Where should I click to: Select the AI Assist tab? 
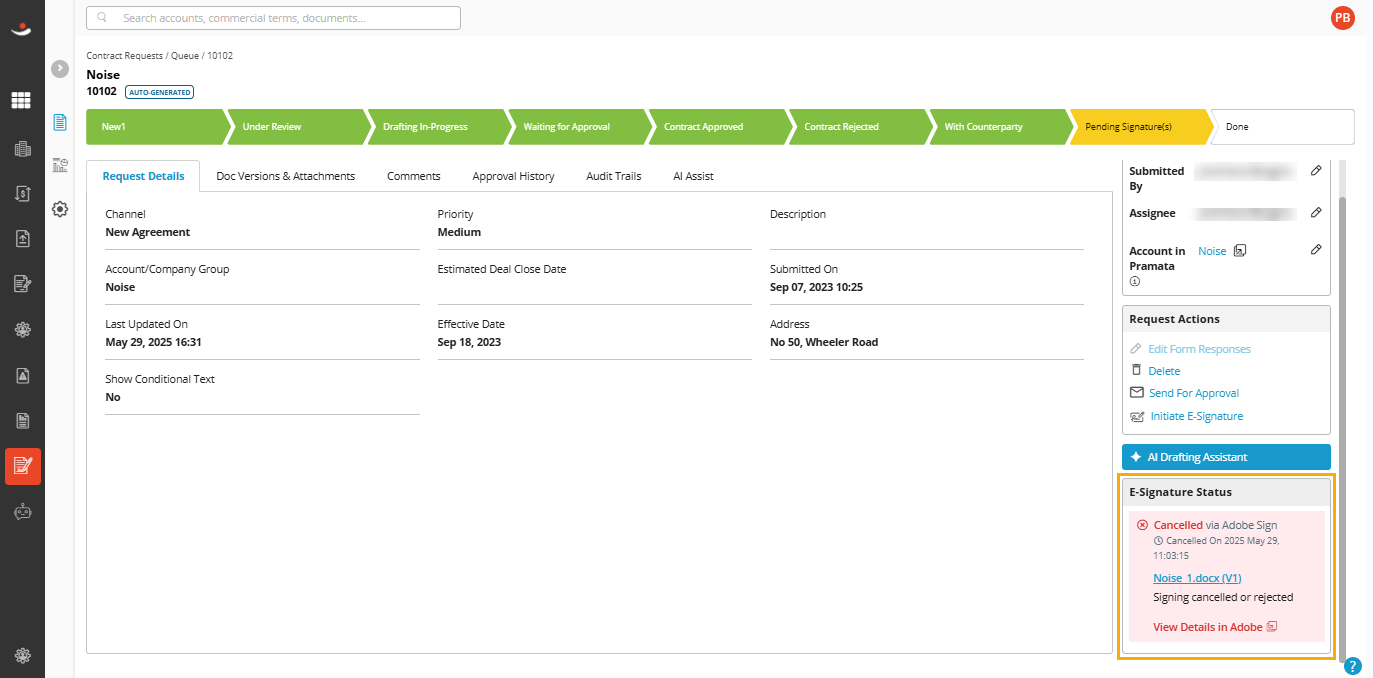click(x=693, y=176)
